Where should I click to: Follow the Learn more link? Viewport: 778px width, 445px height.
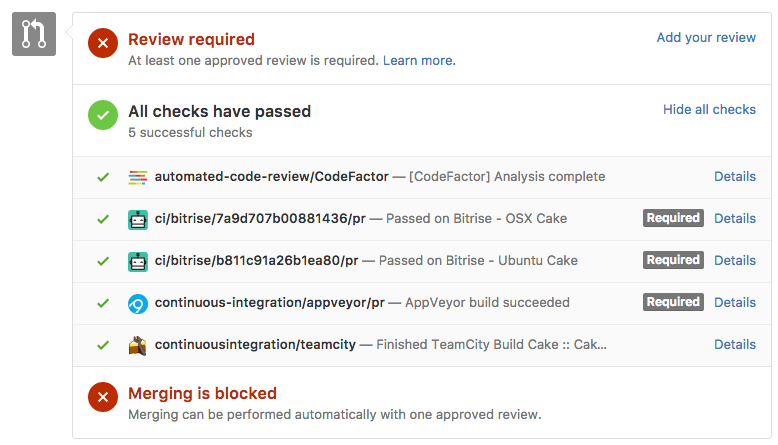click(x=419, y=61)
